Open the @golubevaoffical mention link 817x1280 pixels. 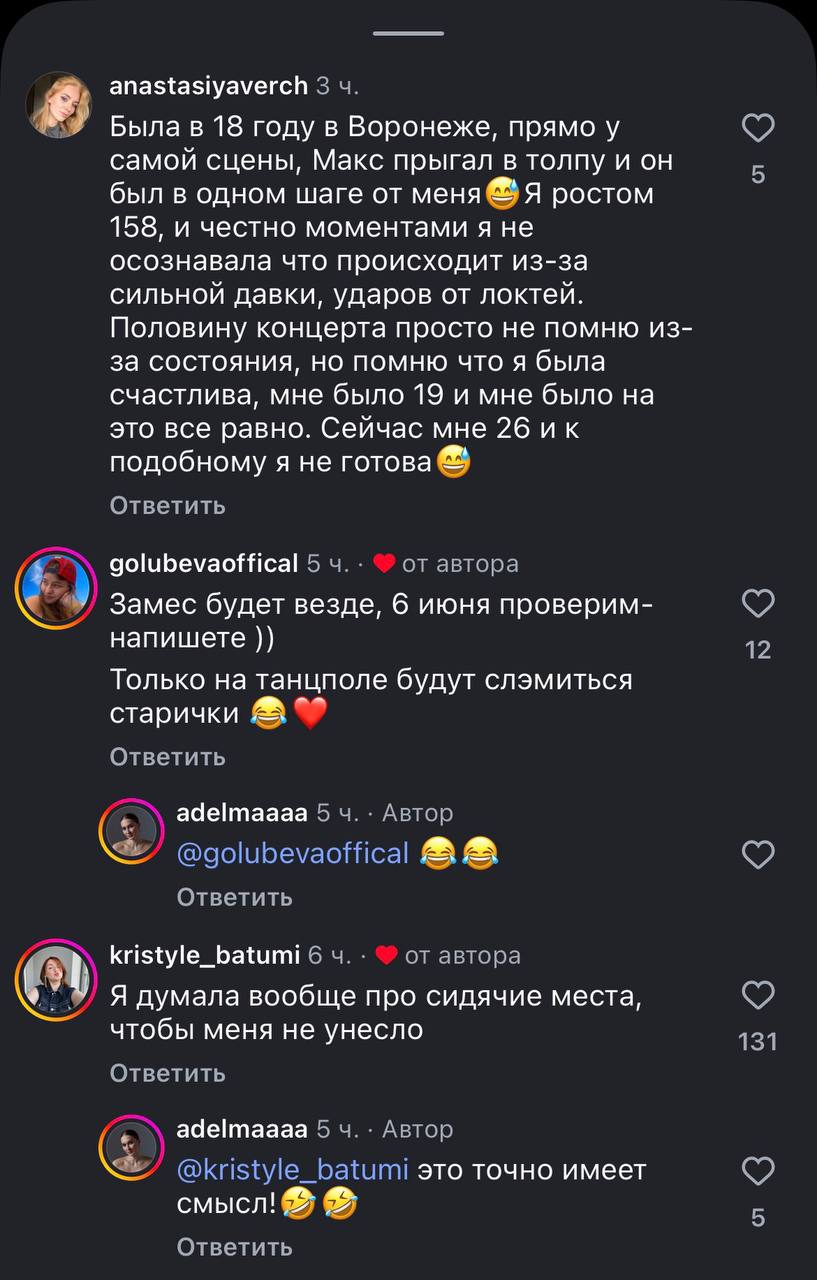[x=292, y=854]
